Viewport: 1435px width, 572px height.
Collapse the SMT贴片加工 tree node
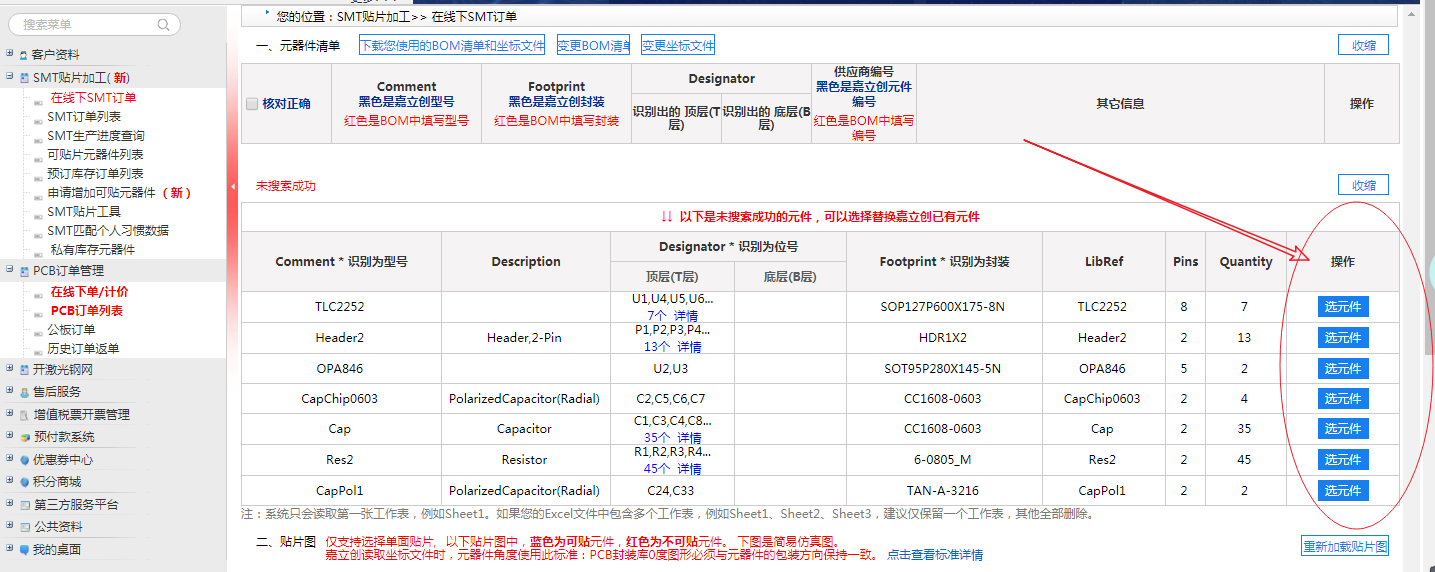9,77
